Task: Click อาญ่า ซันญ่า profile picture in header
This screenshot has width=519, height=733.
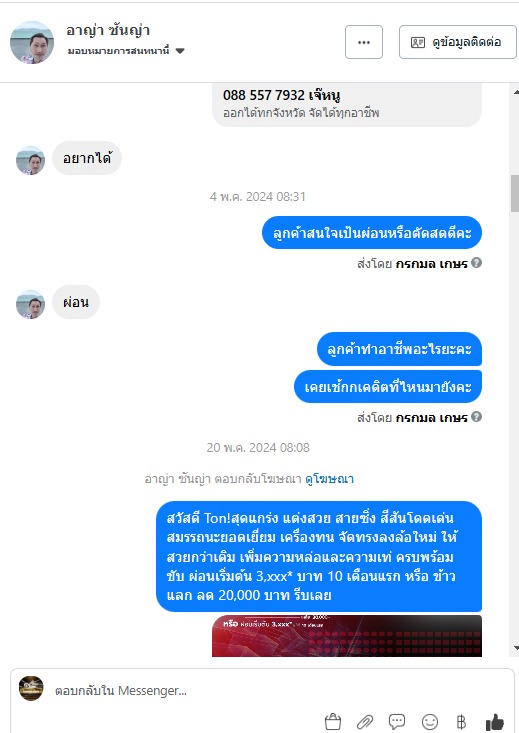Action: (x=32, y=42)
